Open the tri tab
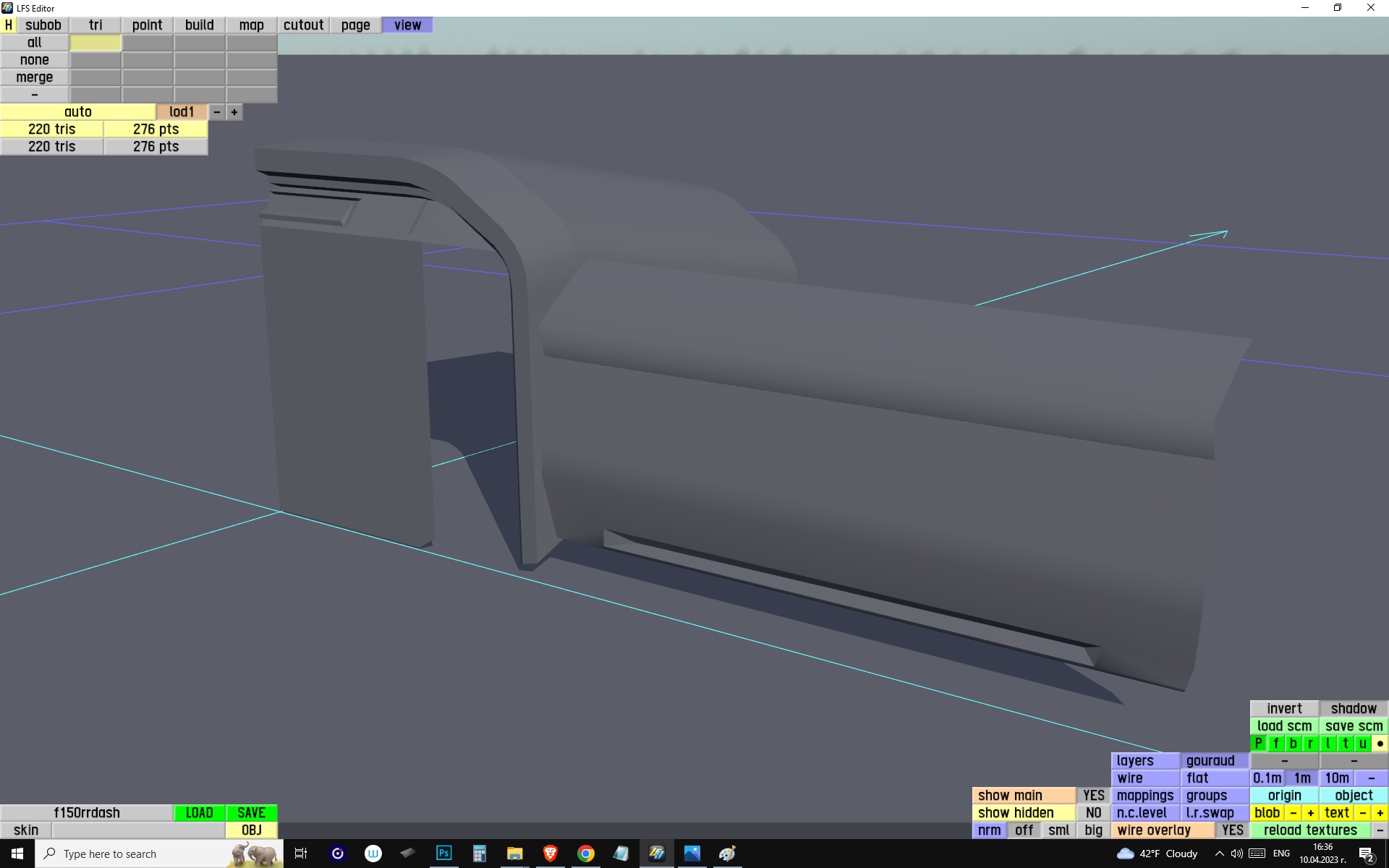Screen dimensions: 1389x868 (95, 25)
